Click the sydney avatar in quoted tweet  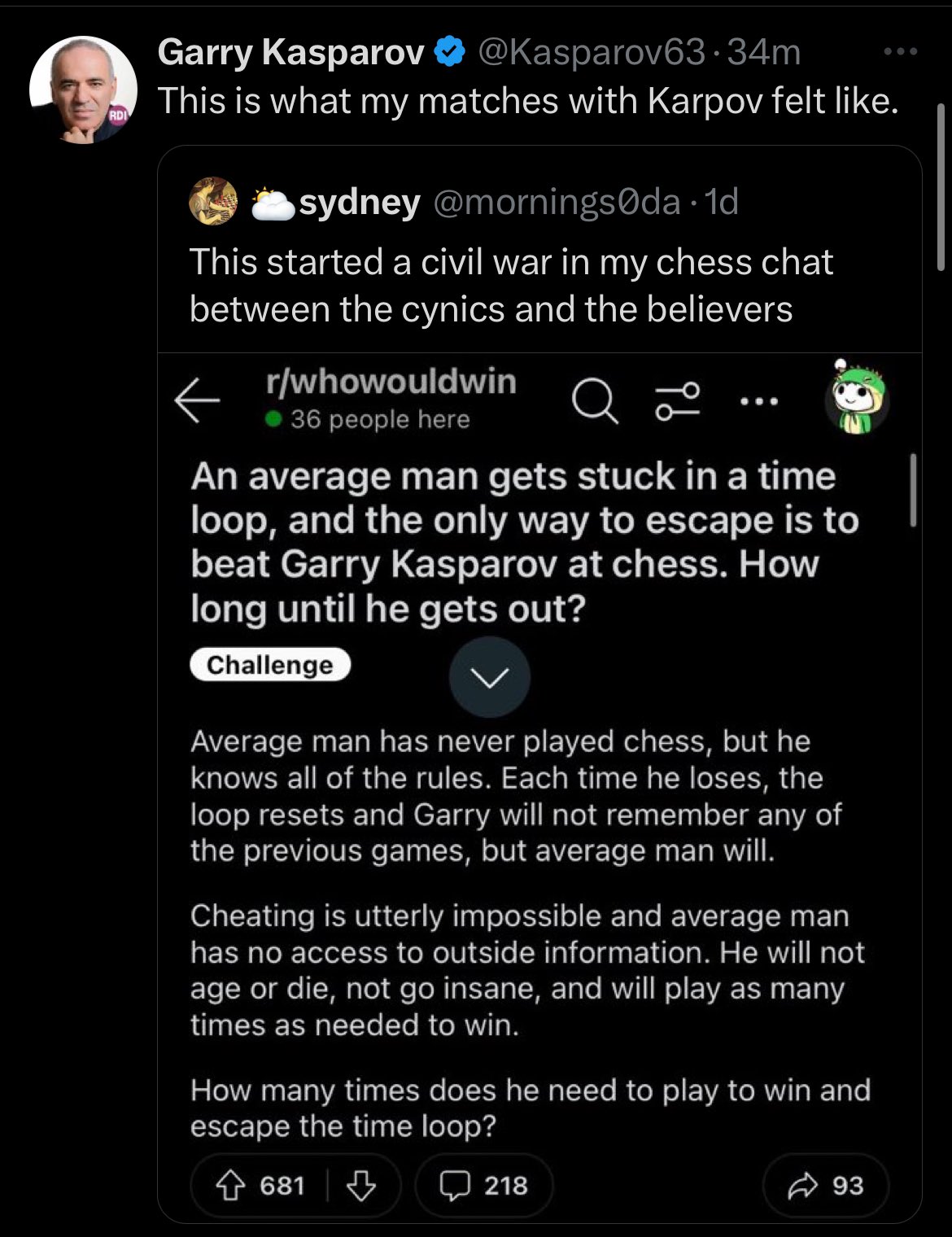213,201
